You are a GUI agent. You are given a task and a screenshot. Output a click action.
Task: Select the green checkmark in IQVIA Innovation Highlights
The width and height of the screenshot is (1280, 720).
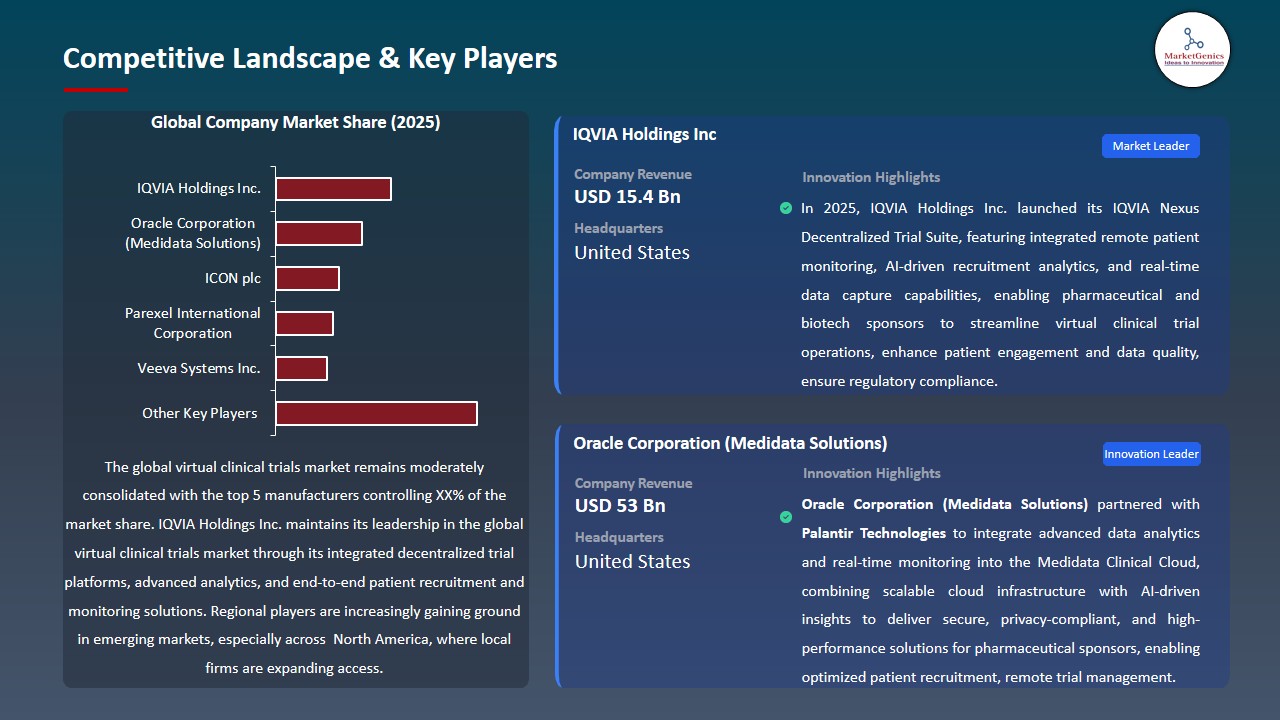pyautogui.click(x=786, y=208)
